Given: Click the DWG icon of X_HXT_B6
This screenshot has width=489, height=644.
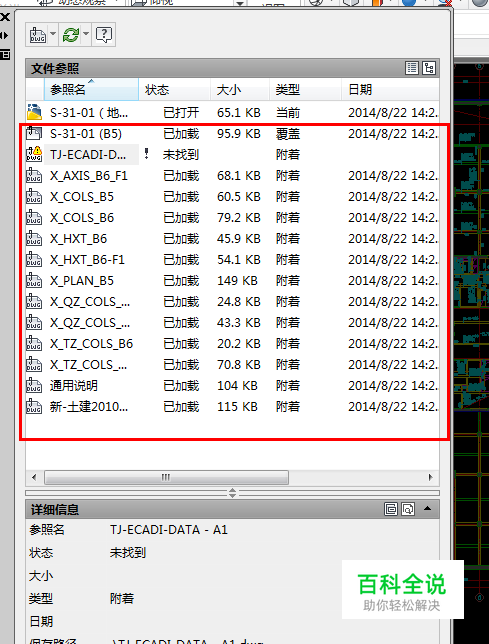Looking at the screenshot, I should [34, 239].
